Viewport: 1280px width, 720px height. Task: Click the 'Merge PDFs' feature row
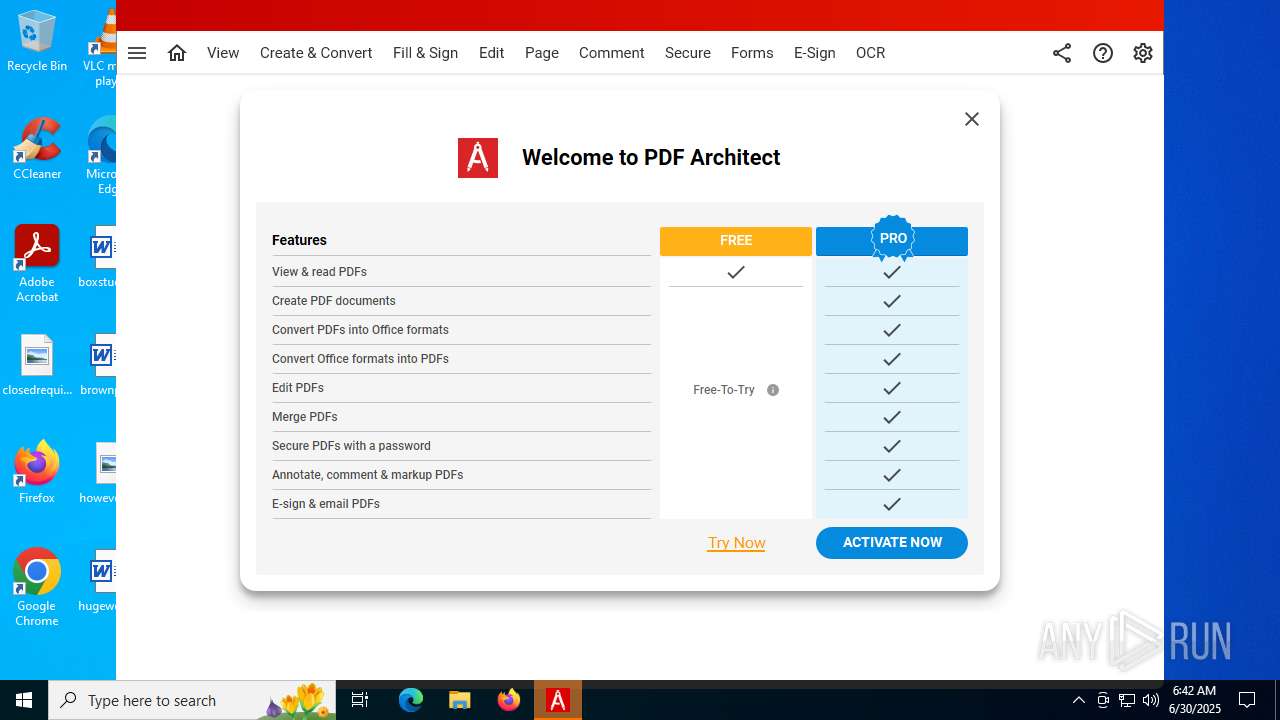(461, 417)
